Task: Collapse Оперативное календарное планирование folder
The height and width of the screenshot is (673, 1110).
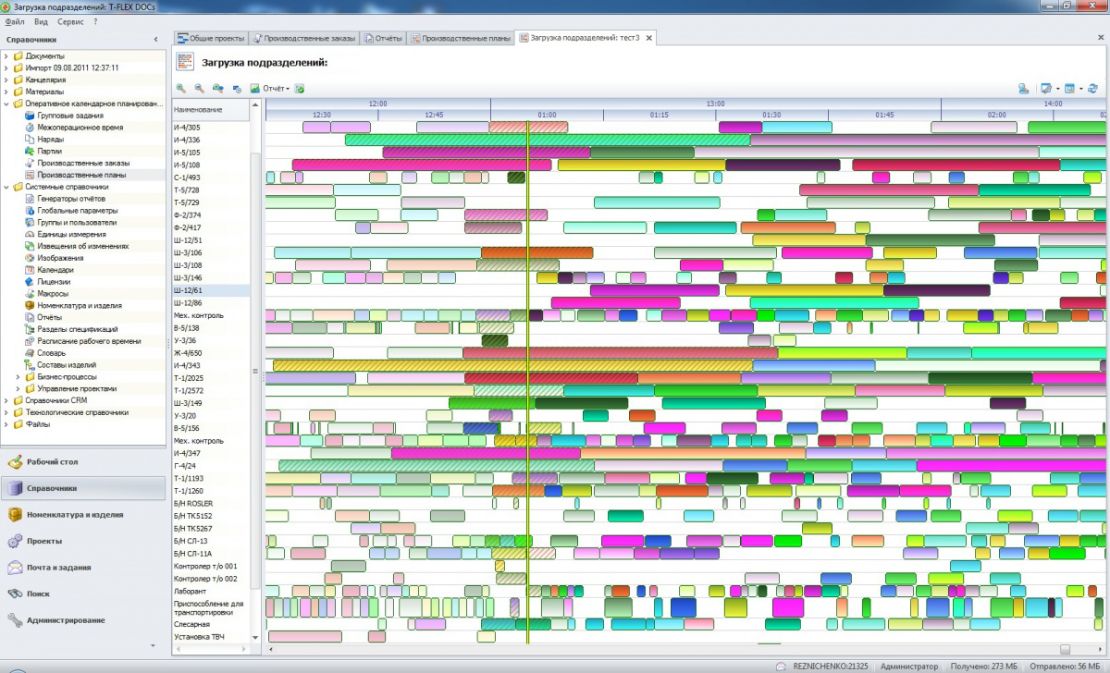Action: coord(6,104)
